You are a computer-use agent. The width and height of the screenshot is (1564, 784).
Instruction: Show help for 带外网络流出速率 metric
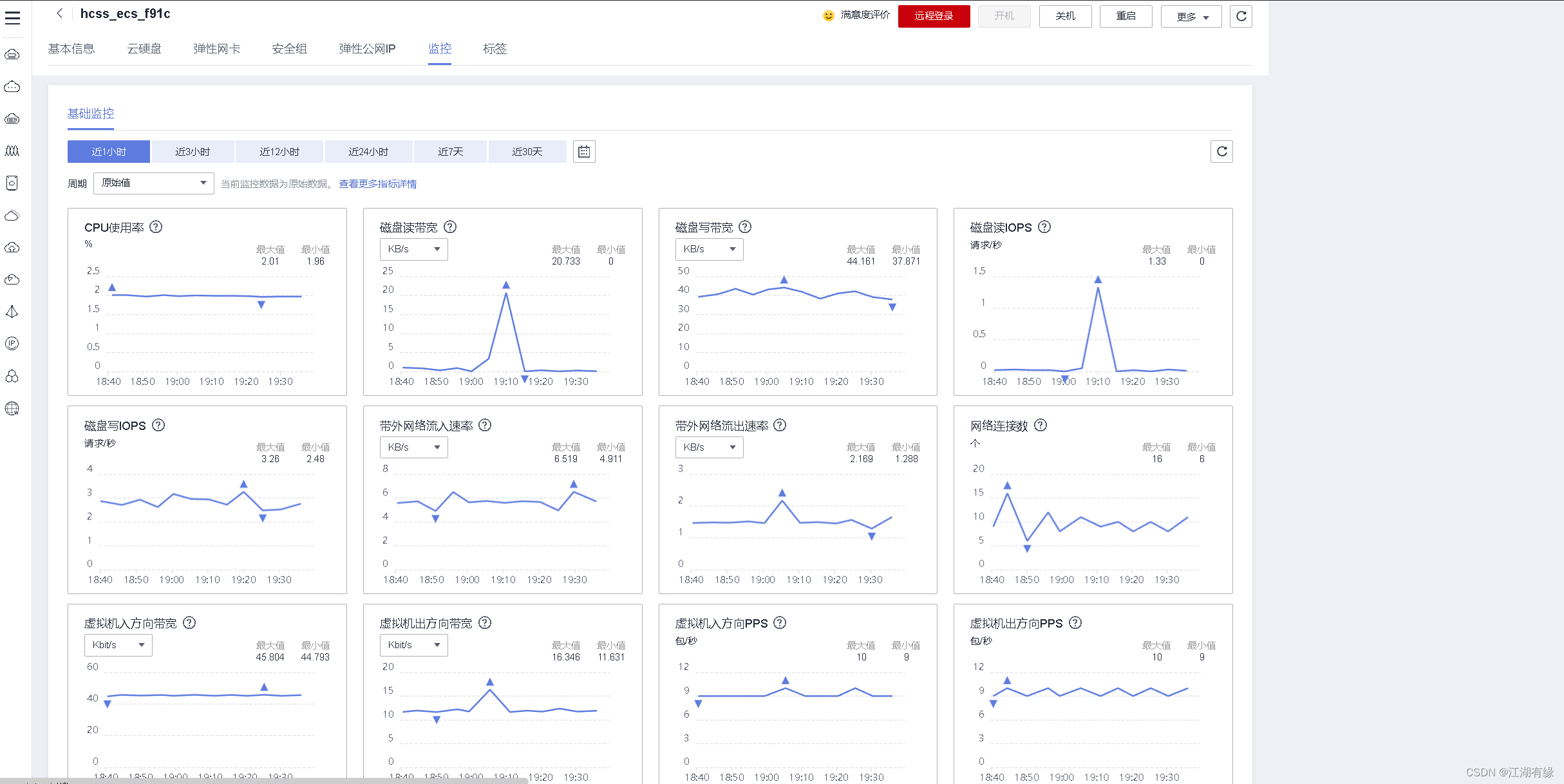pyautogui.click(x=780, y=425)
